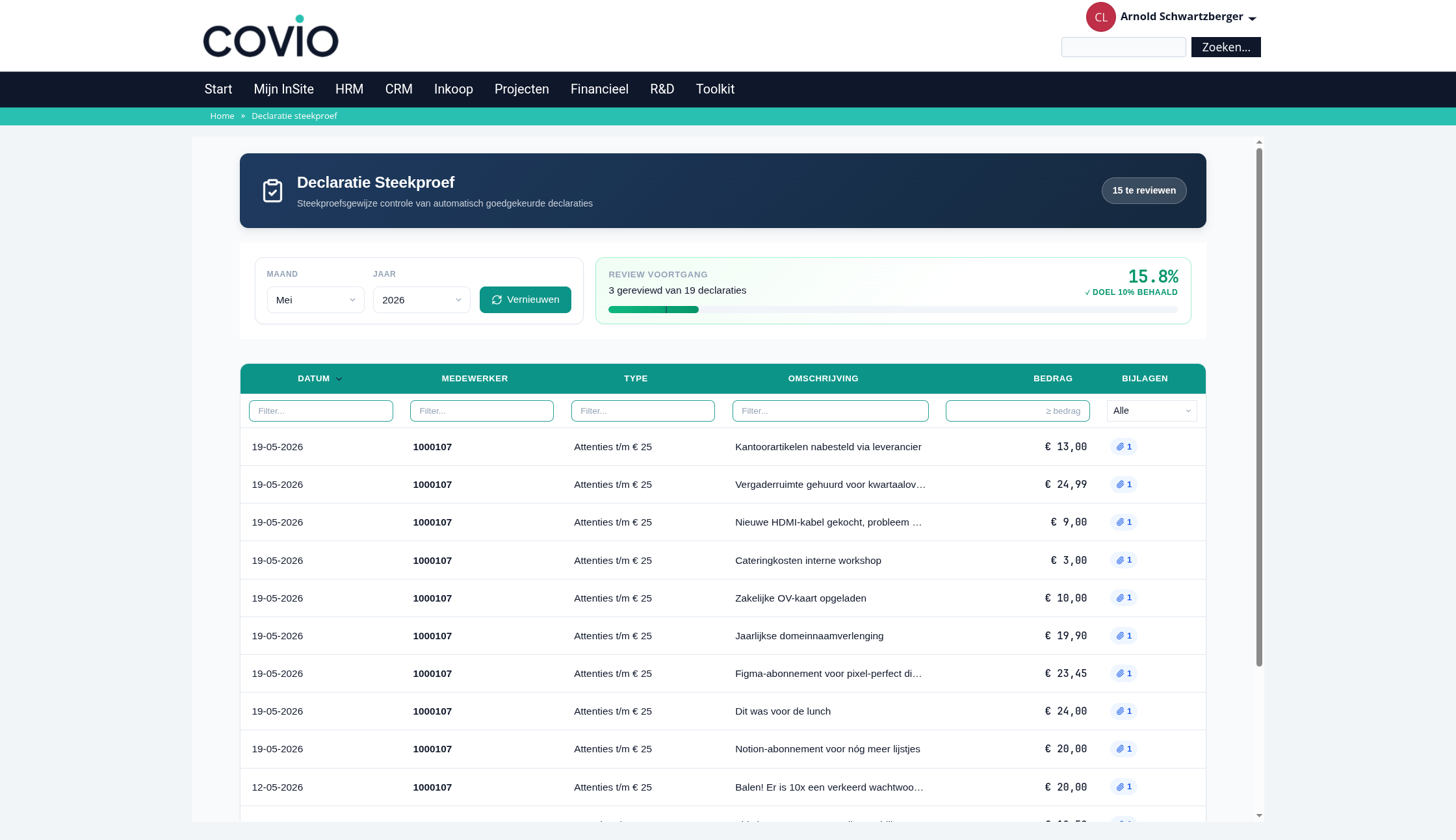This screenshot has height=840, width=1456.
Task: Open attachment badge for Cateringkosten interne workshop
Action: click(1124, 560)
